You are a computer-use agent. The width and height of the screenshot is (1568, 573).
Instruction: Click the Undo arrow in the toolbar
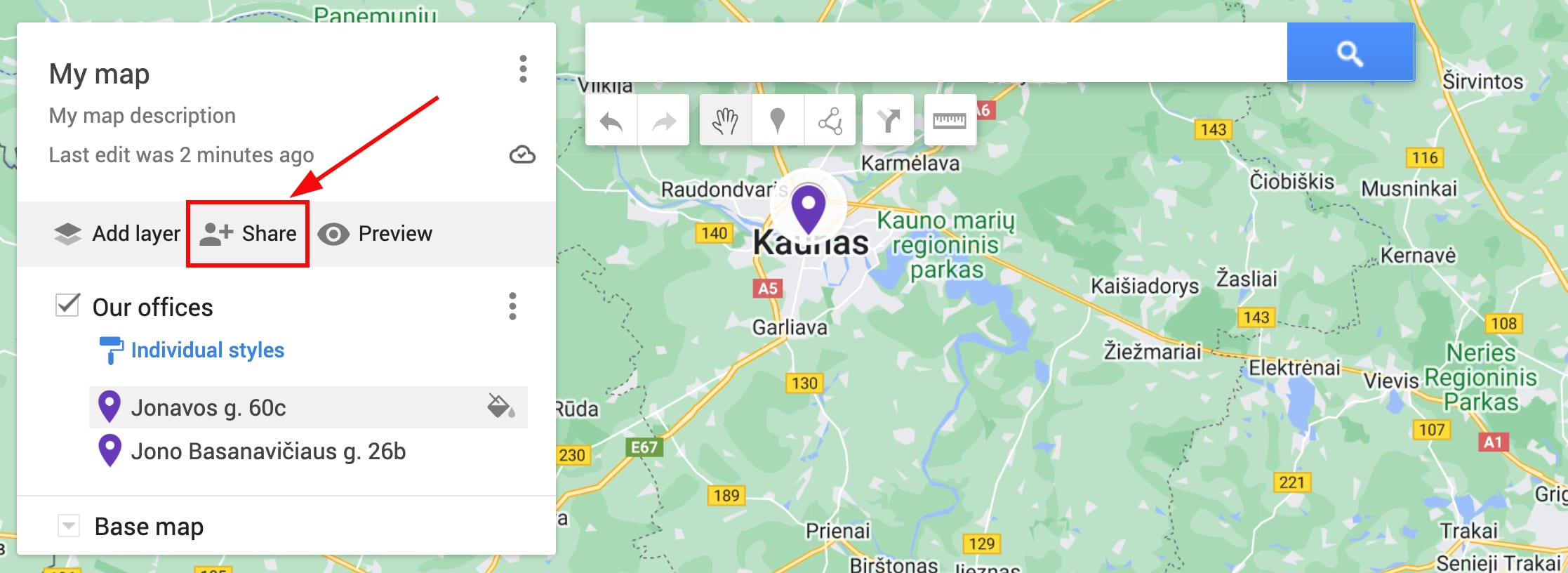611,121
